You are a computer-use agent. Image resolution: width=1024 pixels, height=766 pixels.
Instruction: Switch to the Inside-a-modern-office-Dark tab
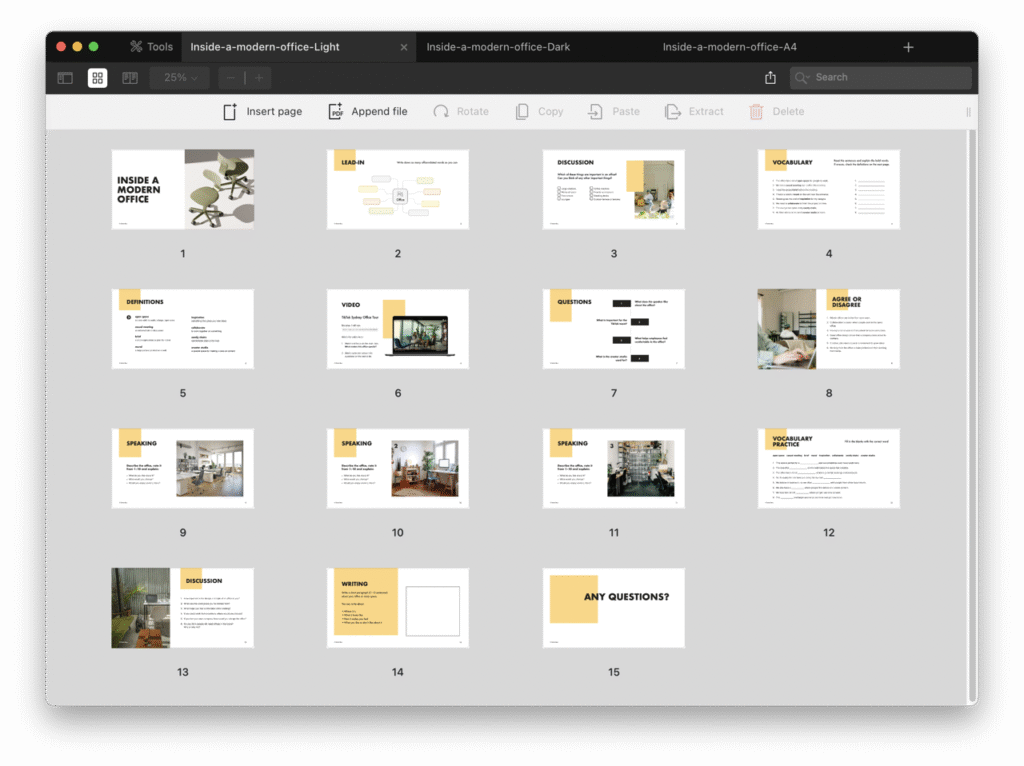tap(498, 47)
